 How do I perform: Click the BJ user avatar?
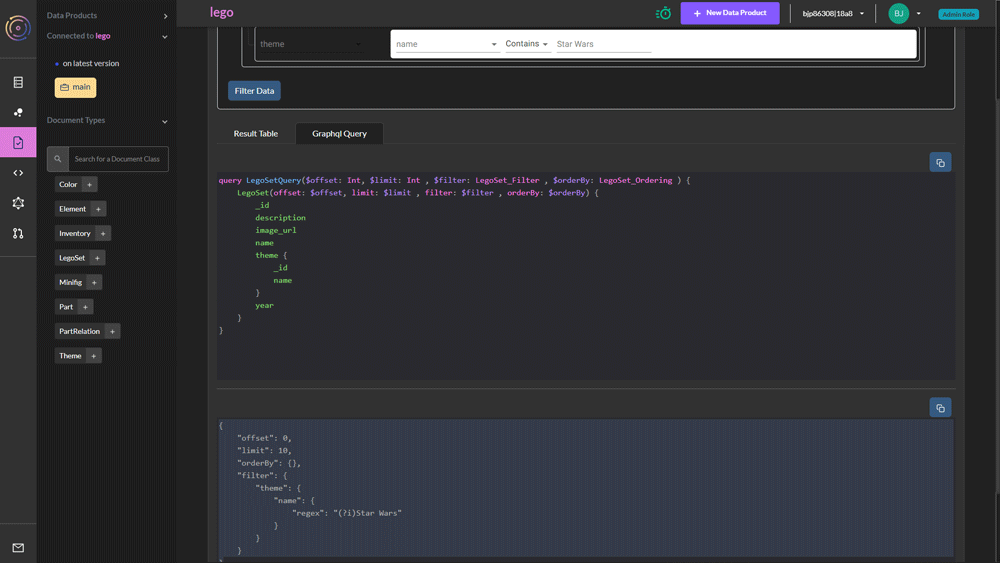pyautogui.click(x=899, y=13)
